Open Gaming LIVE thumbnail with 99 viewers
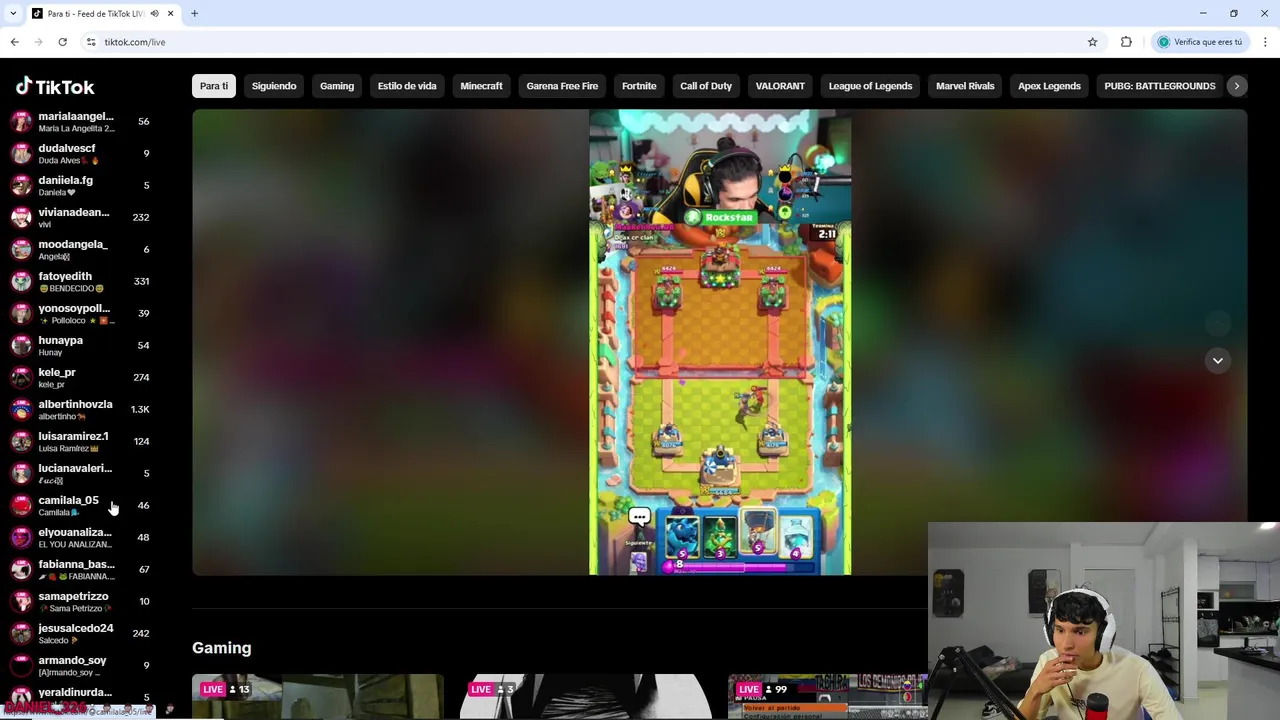Image resolution: width=1280 pixels, height=720 pixels. (828, 697)
